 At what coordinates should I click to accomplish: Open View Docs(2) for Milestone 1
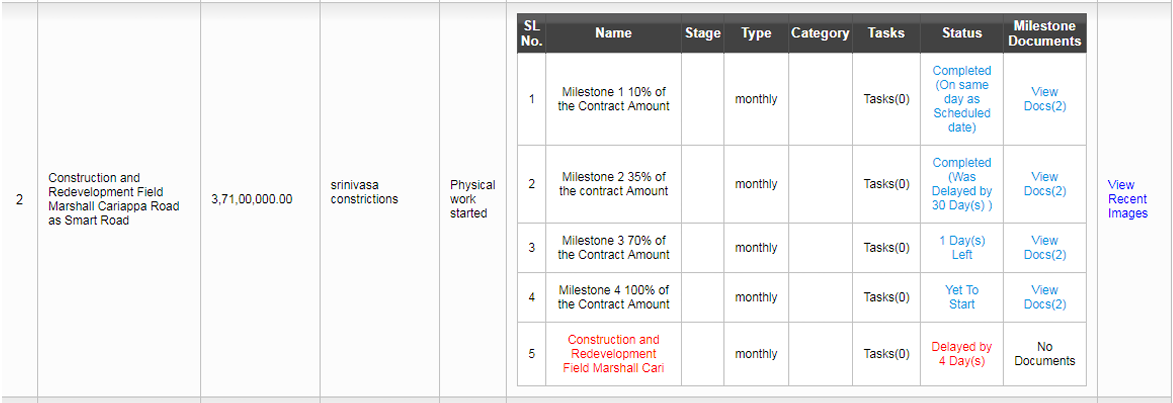1044,99
